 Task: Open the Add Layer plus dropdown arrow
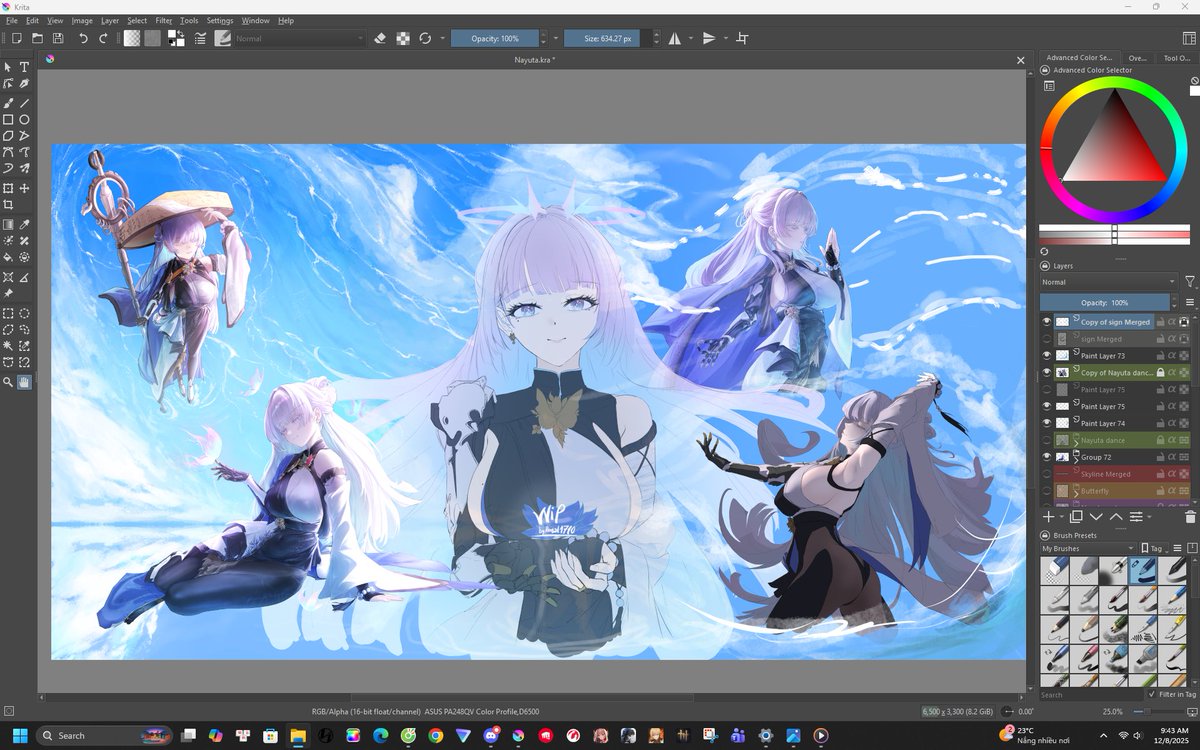click(1061, 517)
